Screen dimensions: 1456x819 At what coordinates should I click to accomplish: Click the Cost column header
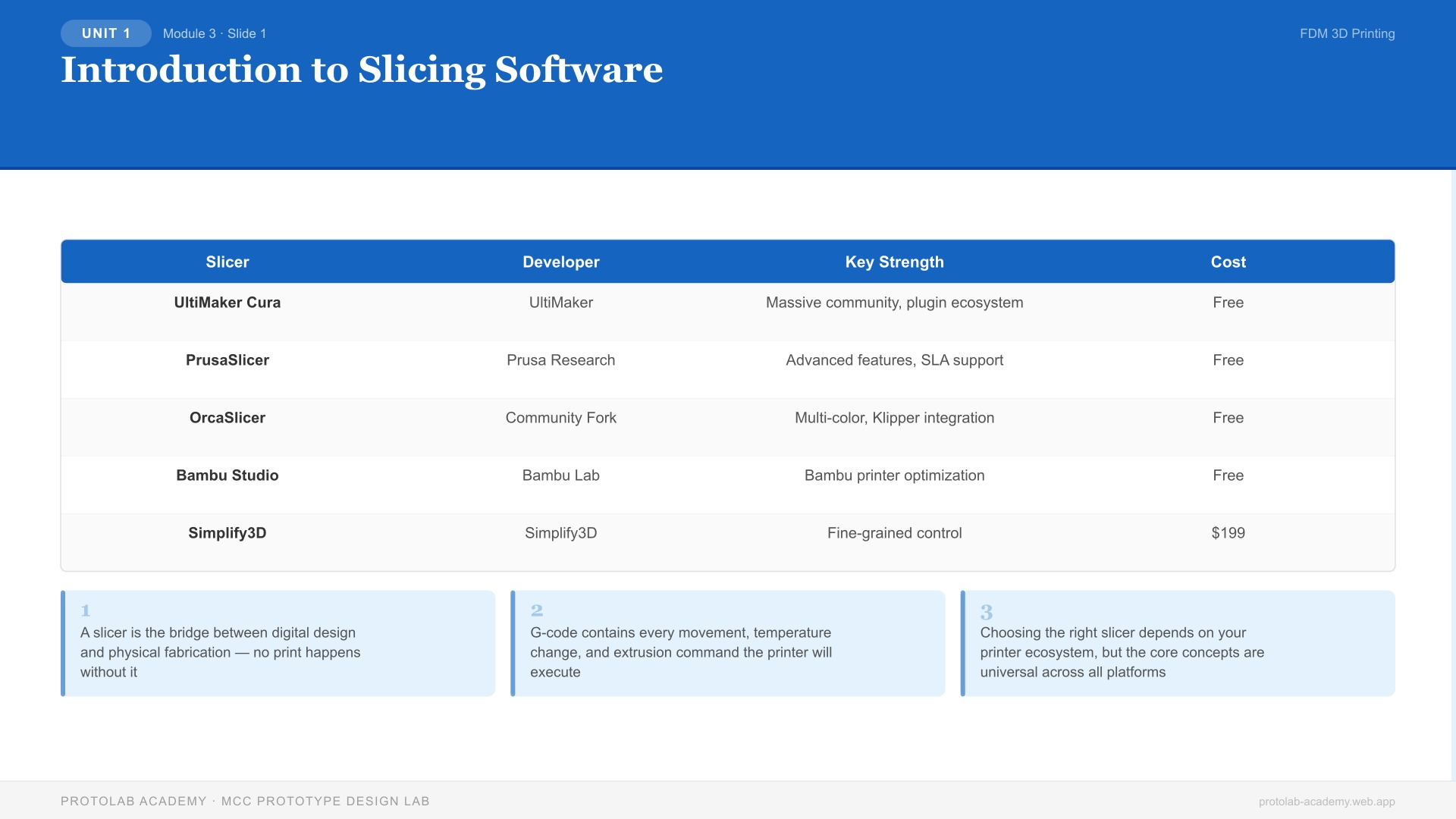tap(1228, 262)
